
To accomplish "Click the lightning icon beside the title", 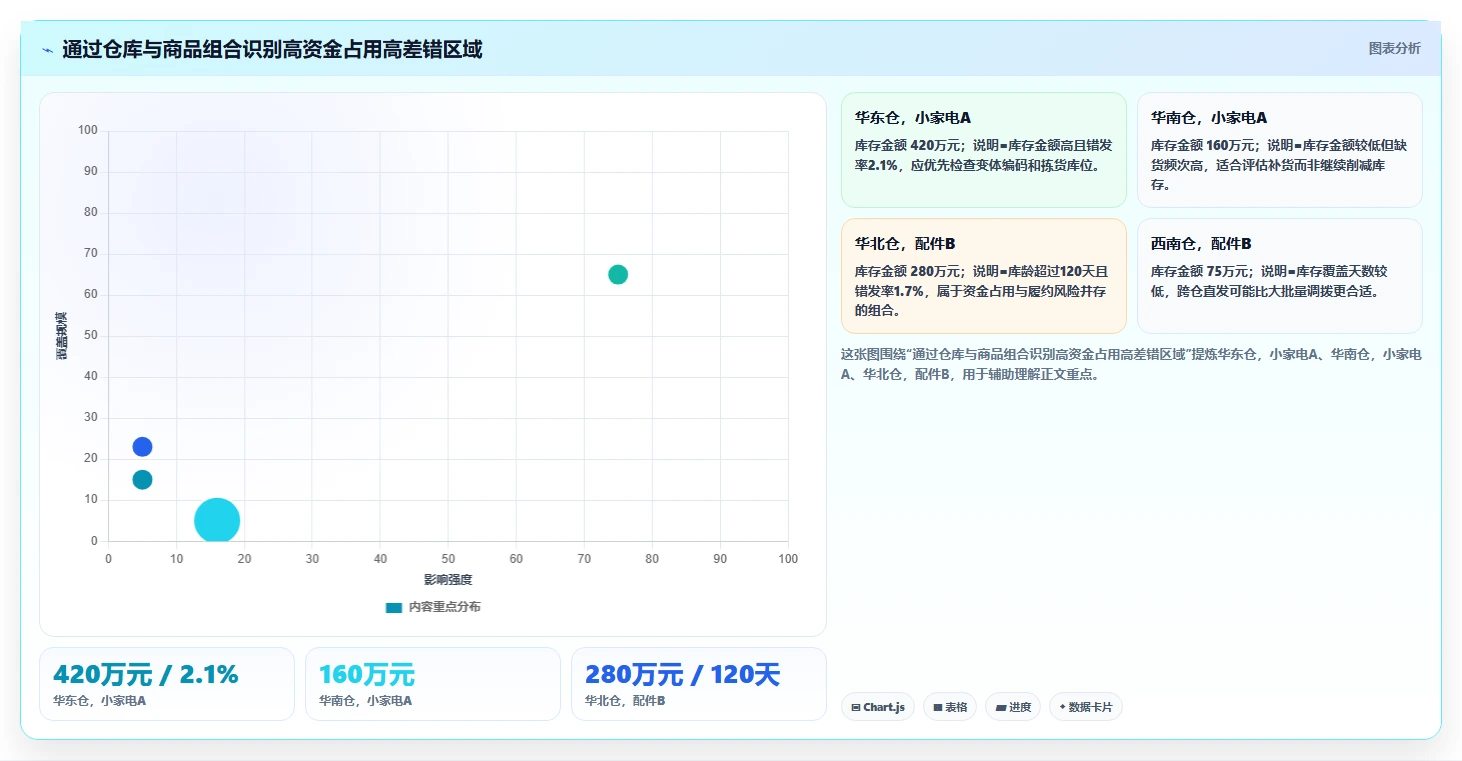I will 47,50.
